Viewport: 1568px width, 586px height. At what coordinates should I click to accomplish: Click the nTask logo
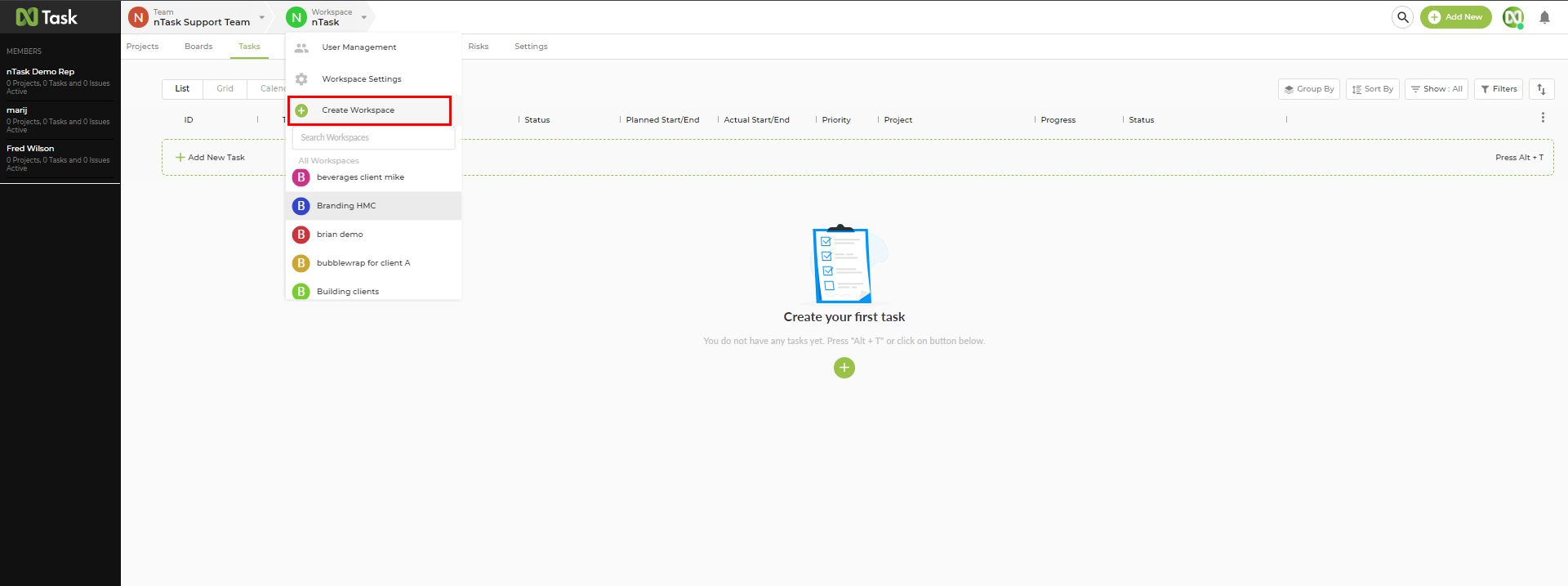[47, 17]
